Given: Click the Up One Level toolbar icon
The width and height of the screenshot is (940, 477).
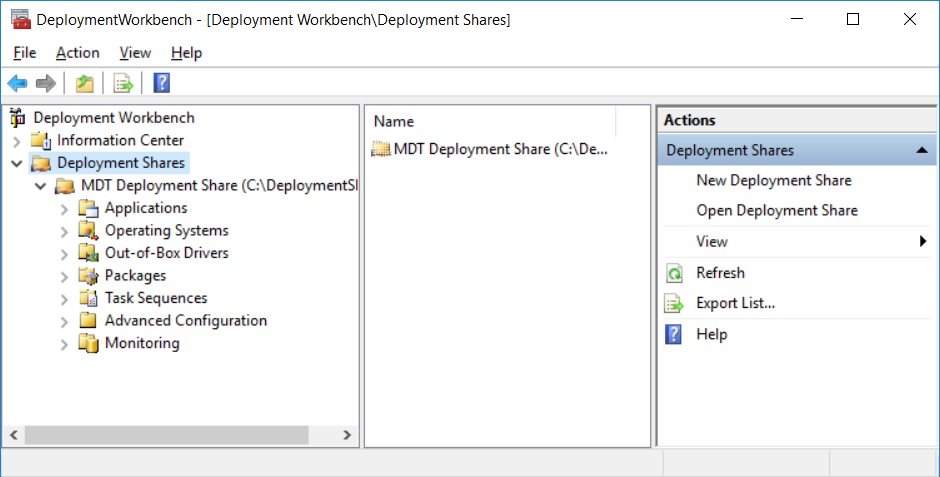Looking at the screenshot, I should 85,83.
